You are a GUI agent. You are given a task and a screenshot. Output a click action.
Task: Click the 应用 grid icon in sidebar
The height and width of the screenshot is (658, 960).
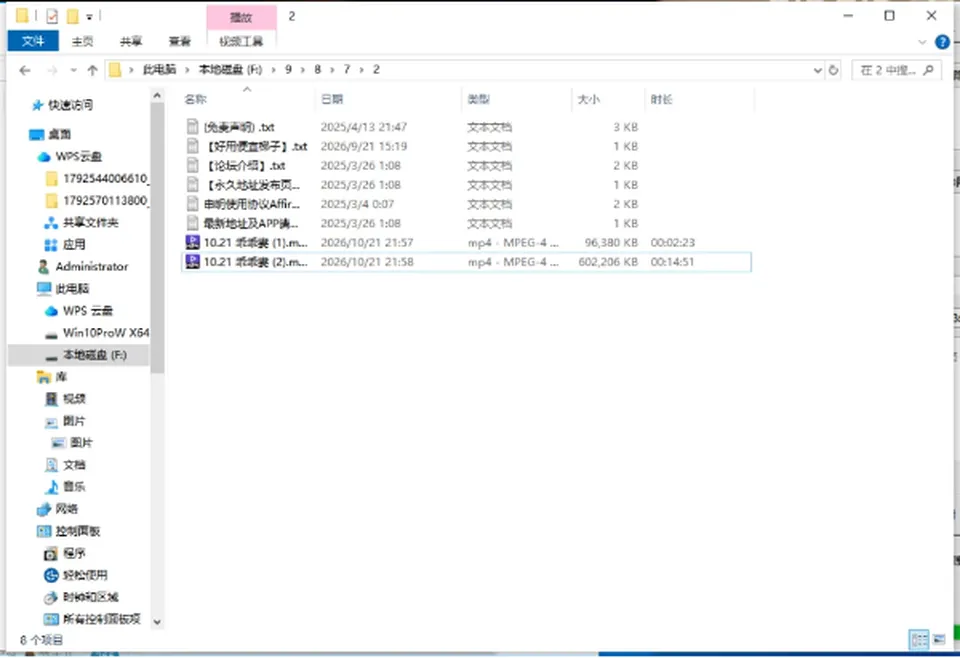tap(51, 245)
